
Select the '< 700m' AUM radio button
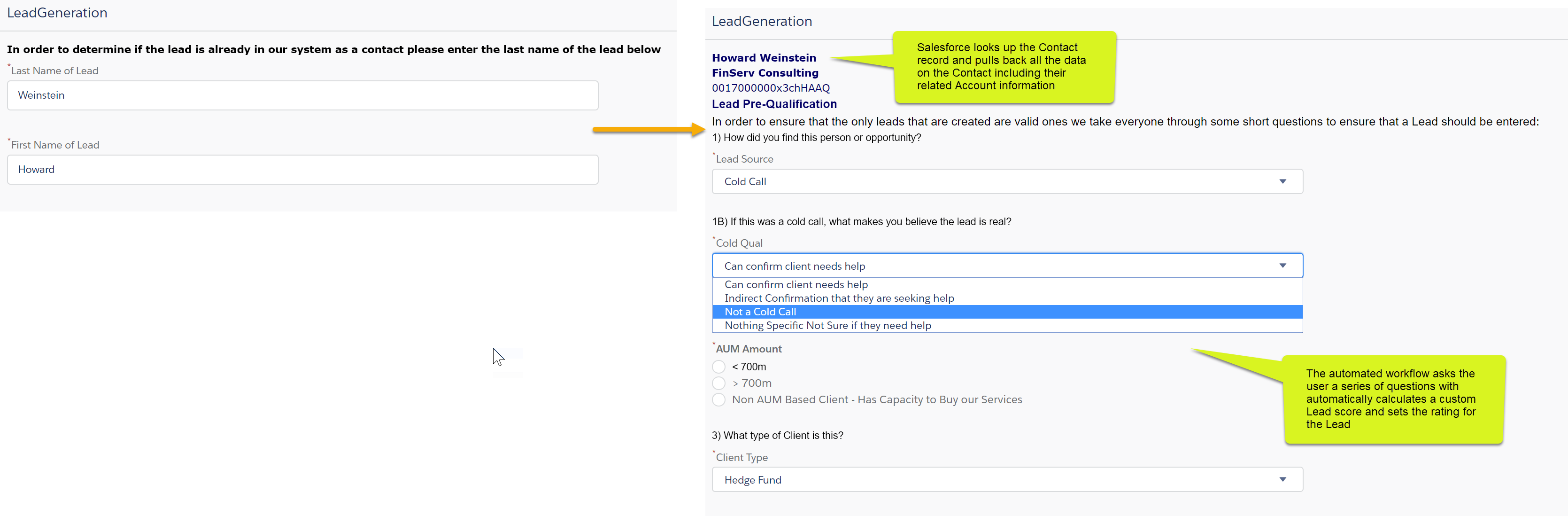point(719,367)
